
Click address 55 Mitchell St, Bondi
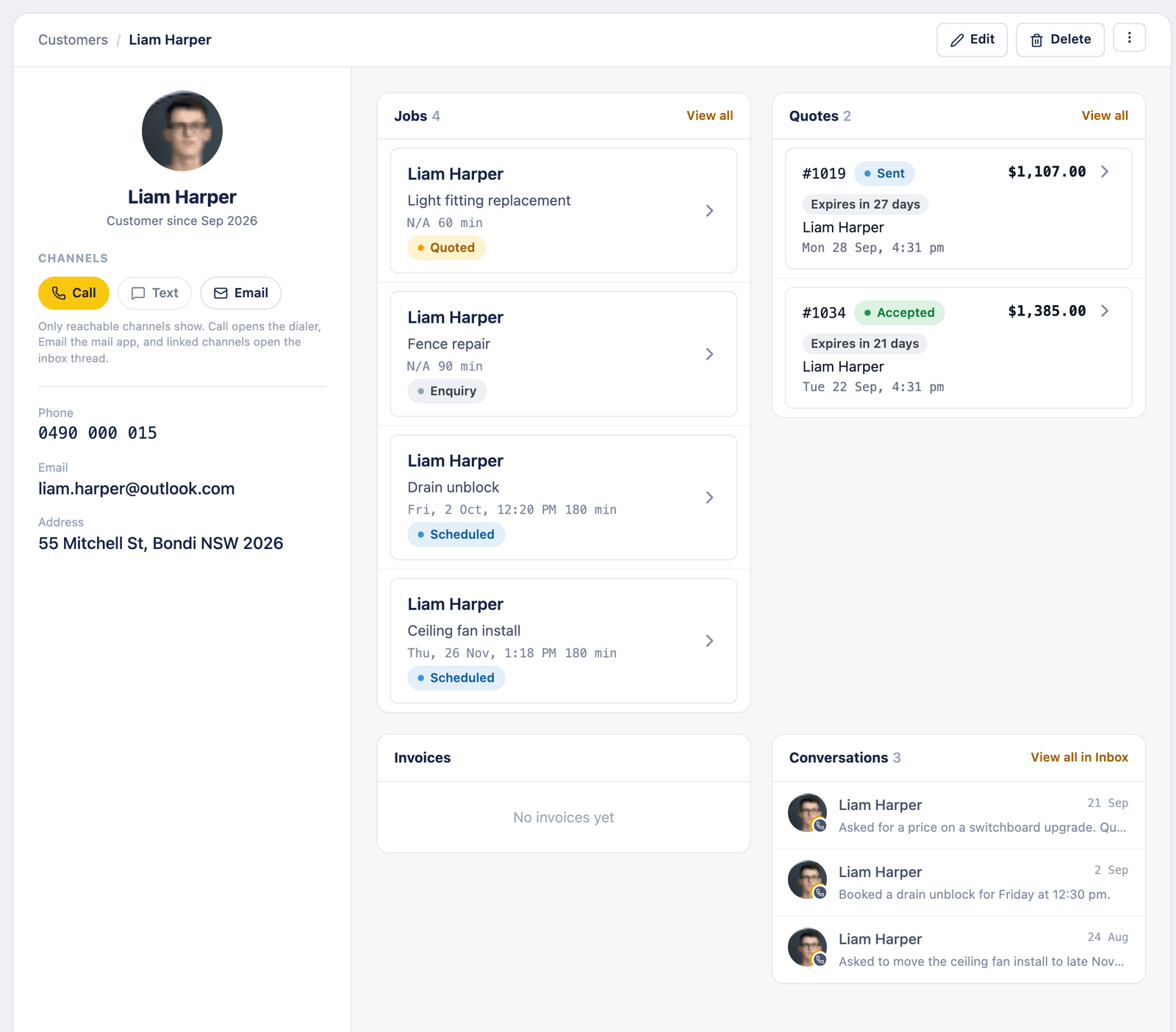[x=161, y=543]
